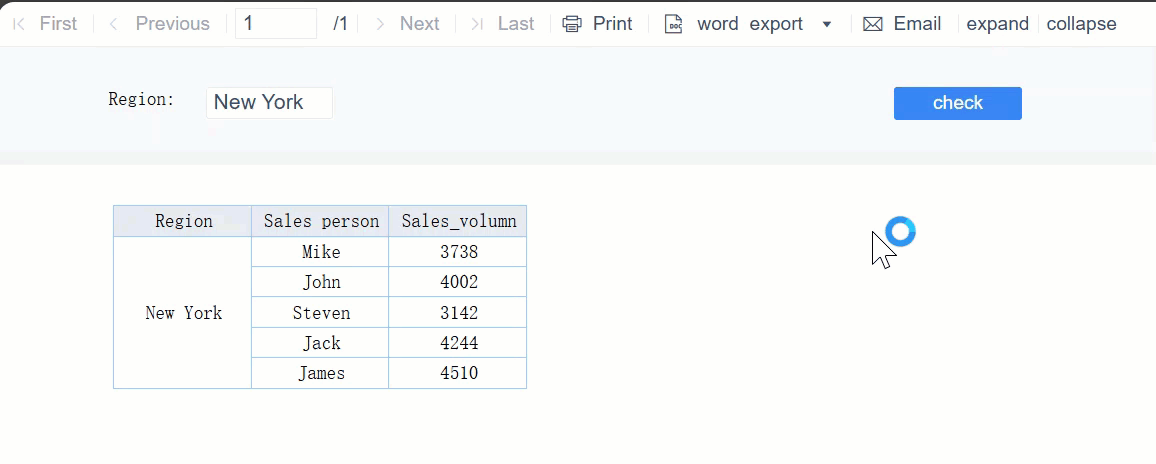Click the Word document export icon
This screenshot has height=464, width=1156.
(x=673, y=24)
